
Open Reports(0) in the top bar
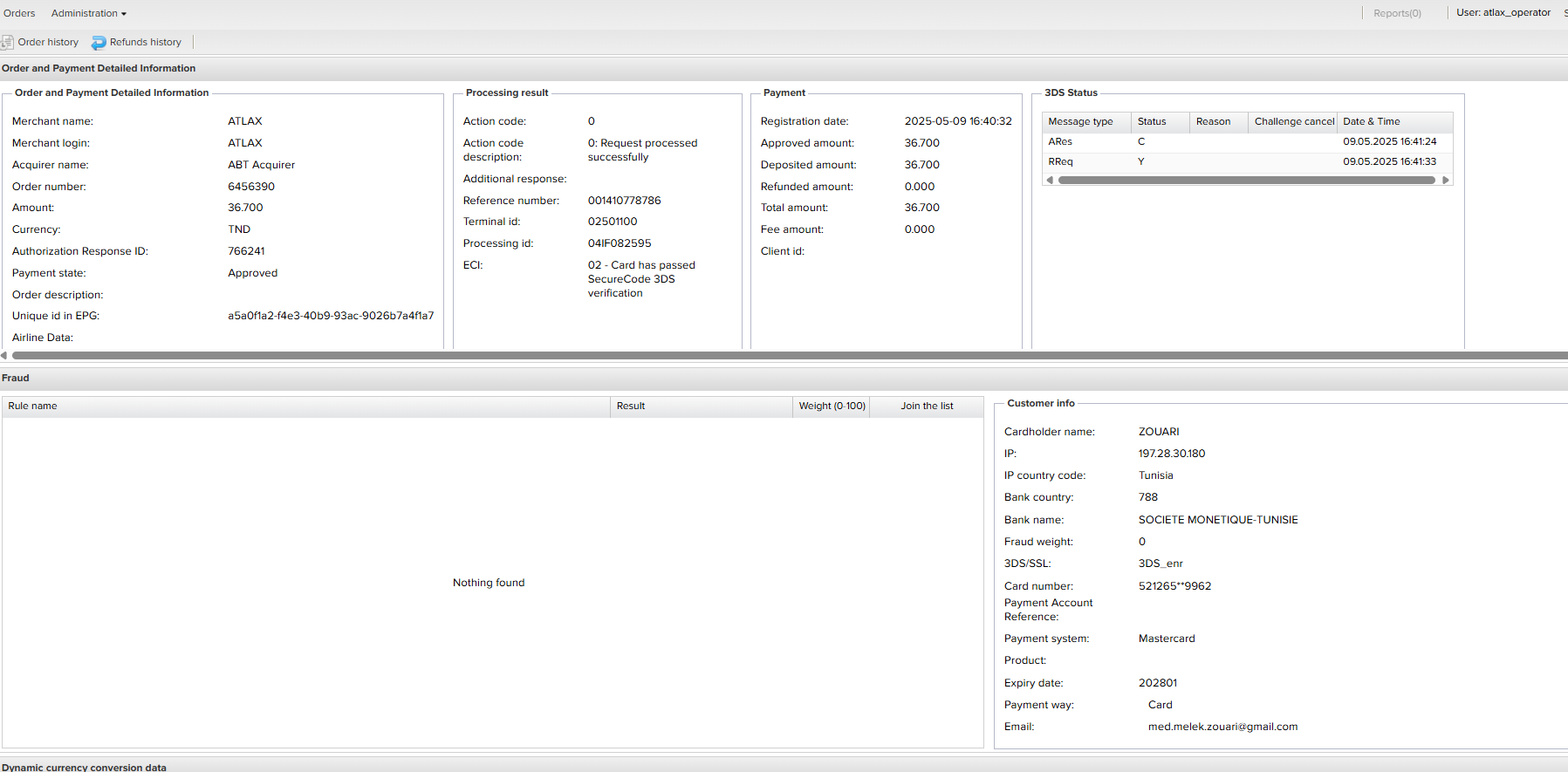(x=1396, y=13)
